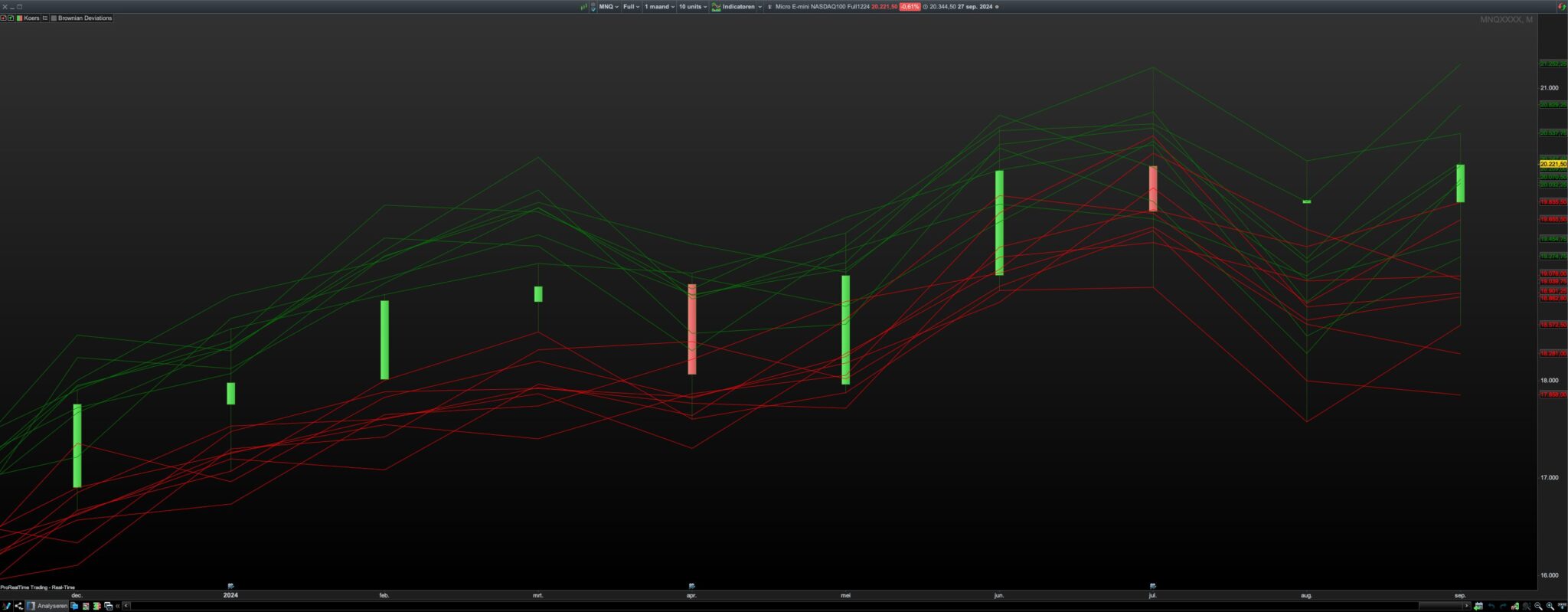Viewport: 1568px width, 612px height.
Task: Click the marker above the 2024 axis label
Action: pos(230,586)
